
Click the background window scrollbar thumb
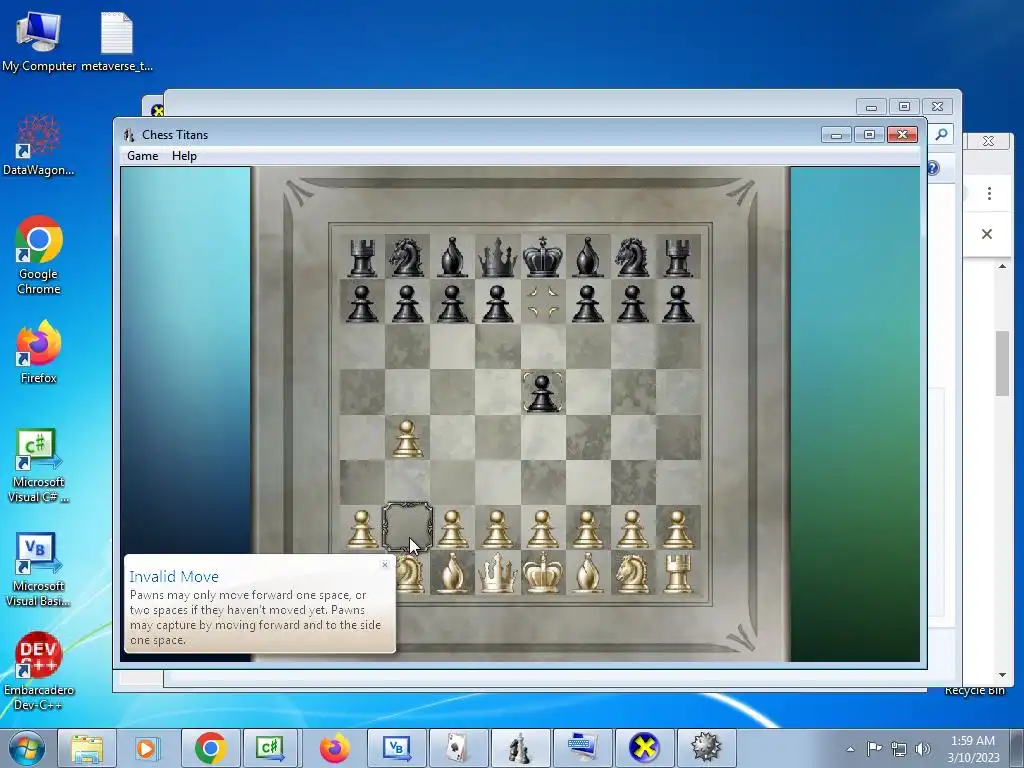pos(1002,363)
